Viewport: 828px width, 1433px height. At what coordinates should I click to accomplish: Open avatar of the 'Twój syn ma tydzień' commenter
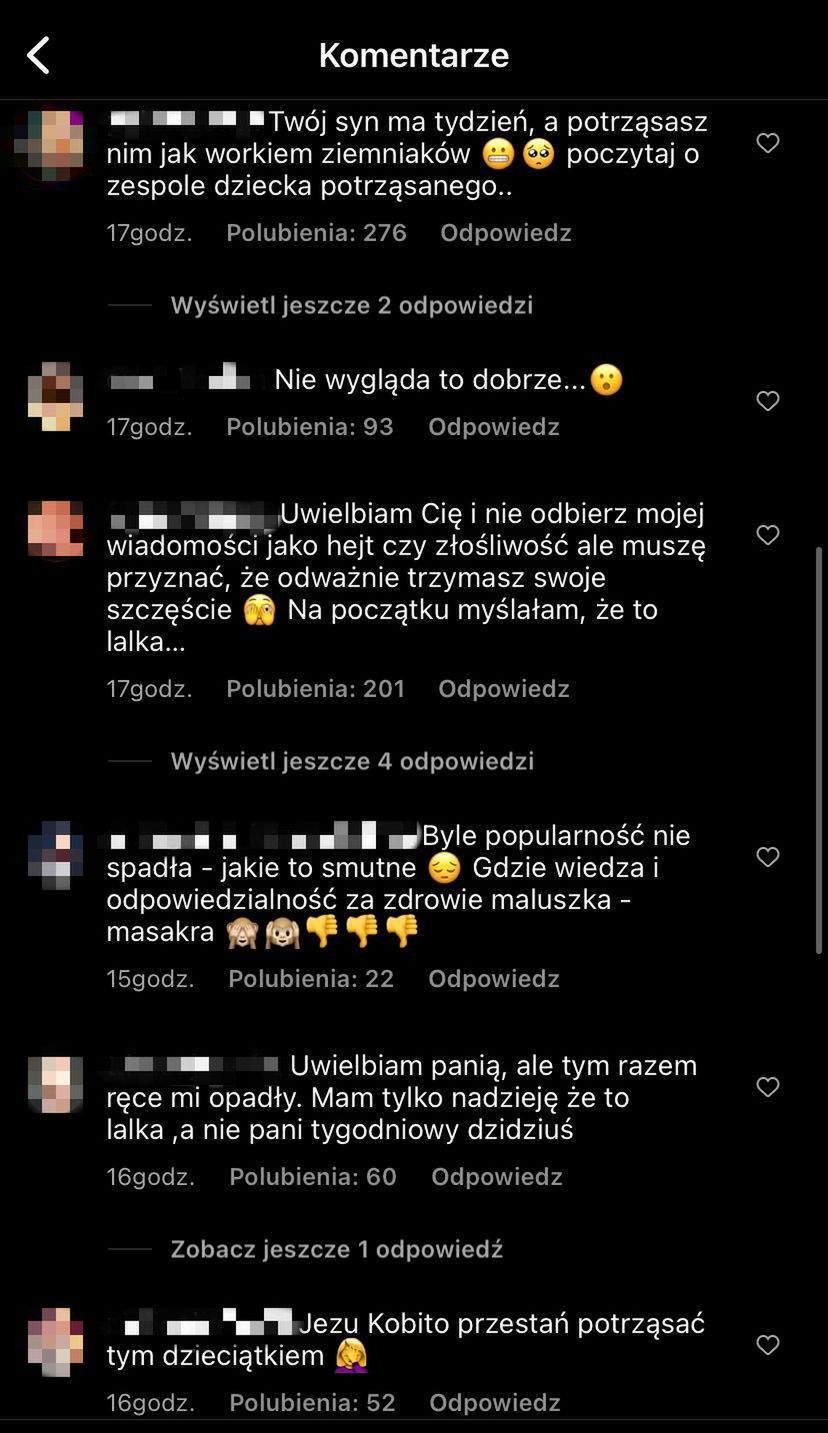pyautogui.click(x=55, y=145)
